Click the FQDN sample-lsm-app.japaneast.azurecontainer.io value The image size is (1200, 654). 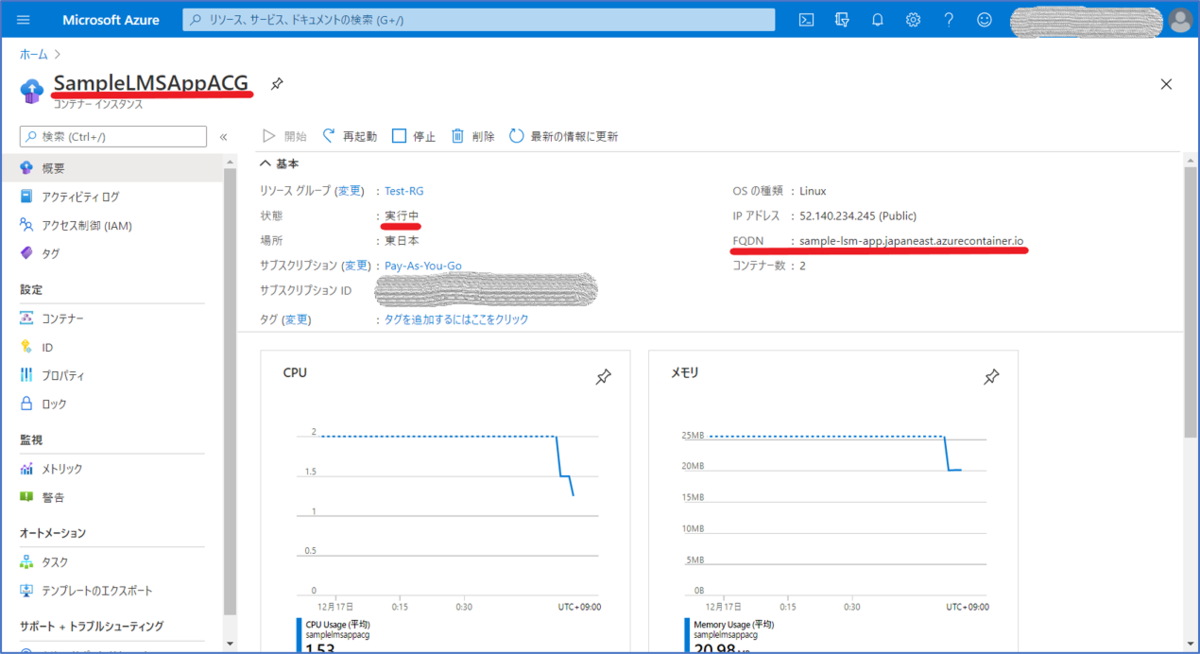(x=912, y=241)
